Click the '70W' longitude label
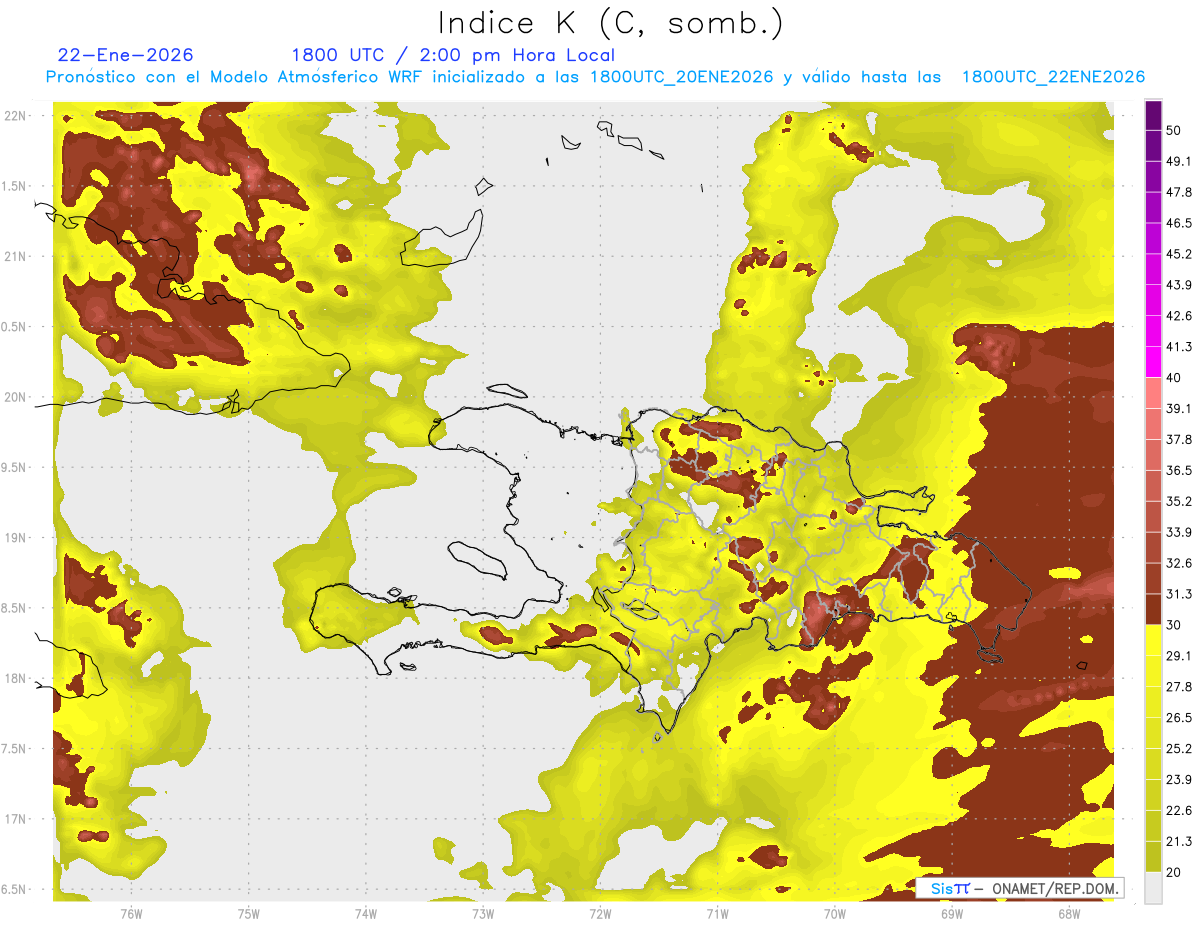The height and width of the screenshot is (927, 1200). (x=835, y=914)
